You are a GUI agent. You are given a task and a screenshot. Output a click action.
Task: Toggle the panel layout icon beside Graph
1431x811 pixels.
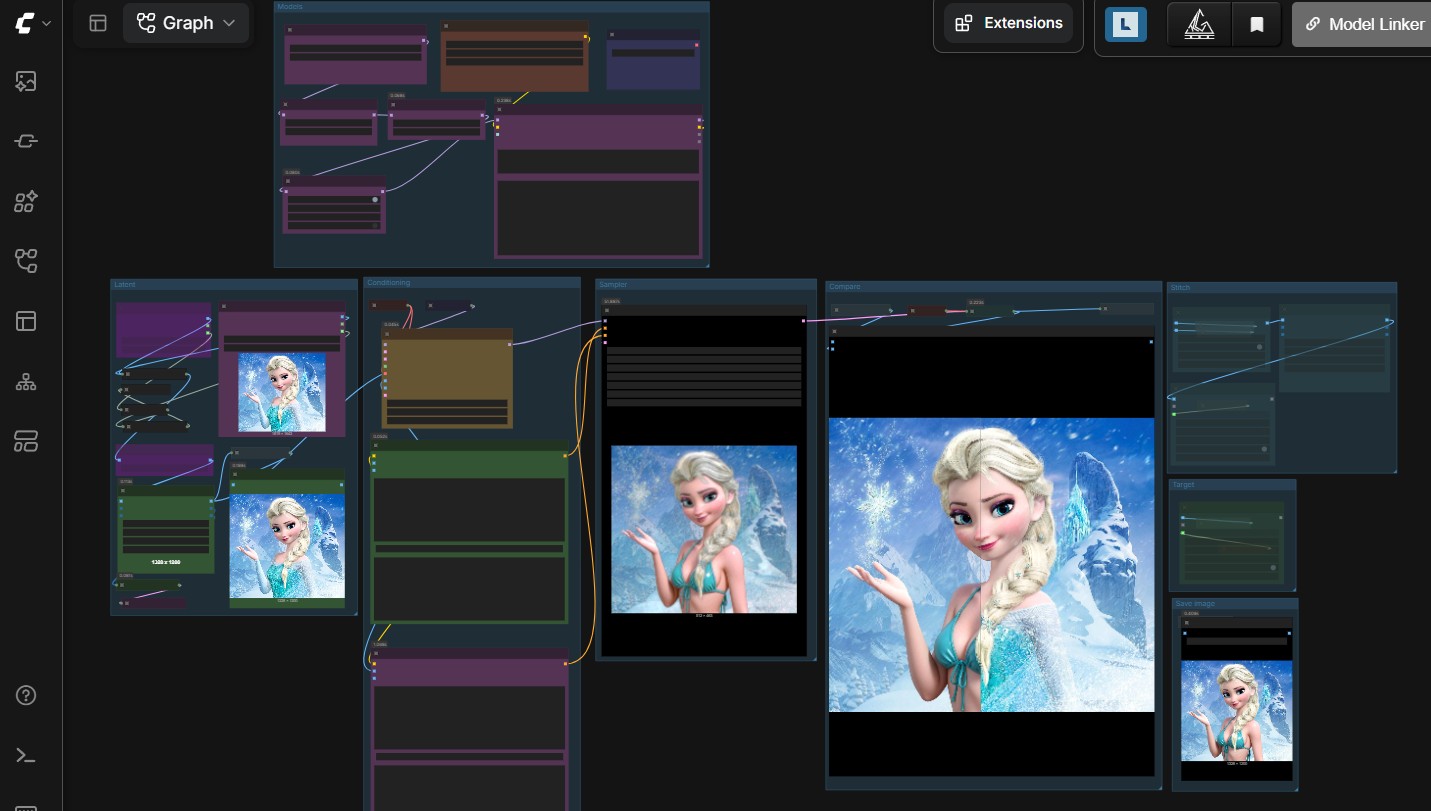98,23
